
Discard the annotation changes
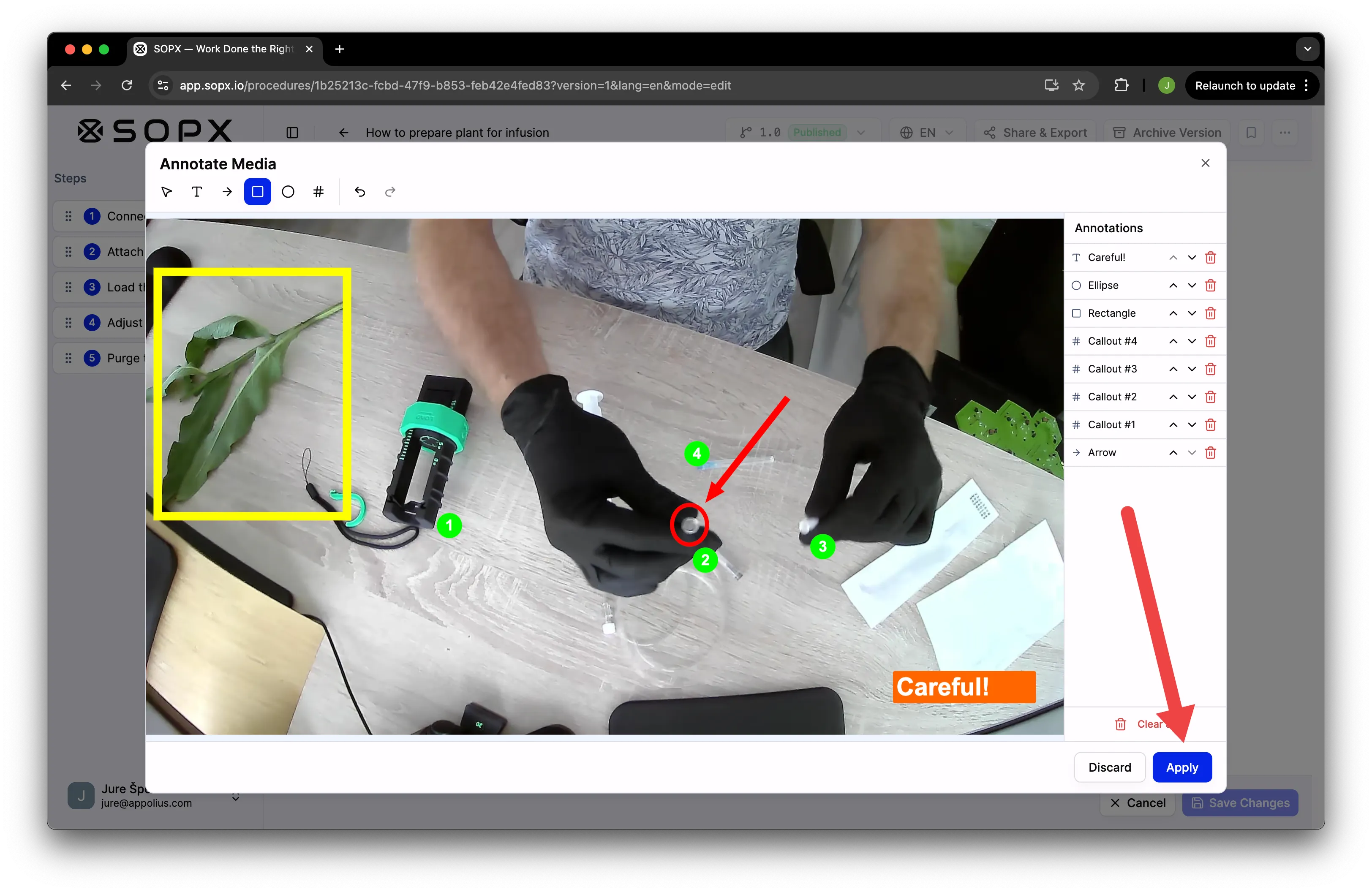[x=1109, y=767]
